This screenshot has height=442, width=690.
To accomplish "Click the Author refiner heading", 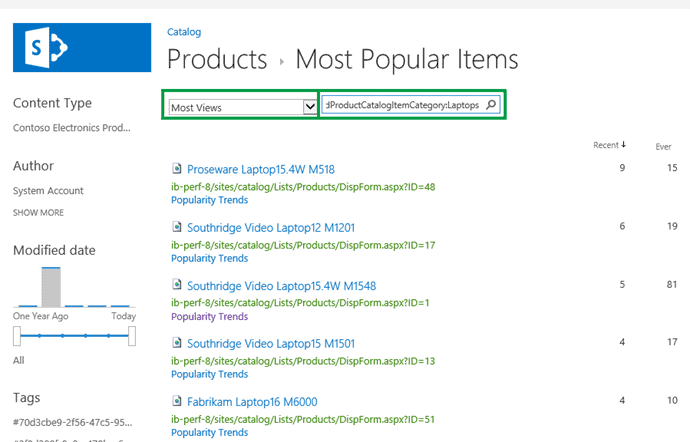I will (x=33, y=166).
